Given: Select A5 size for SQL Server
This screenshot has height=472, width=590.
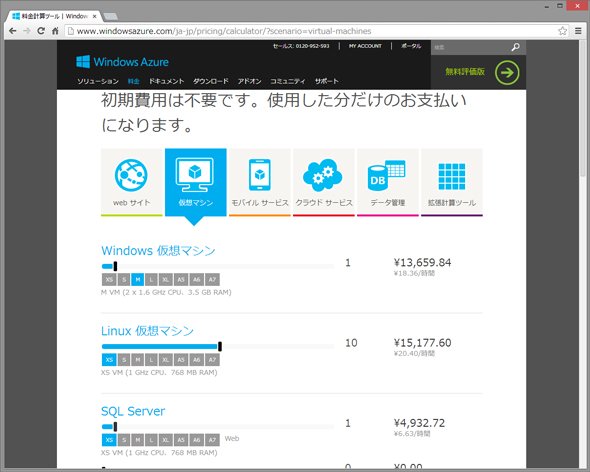Looking at the screenshot, I should [181, 440].
